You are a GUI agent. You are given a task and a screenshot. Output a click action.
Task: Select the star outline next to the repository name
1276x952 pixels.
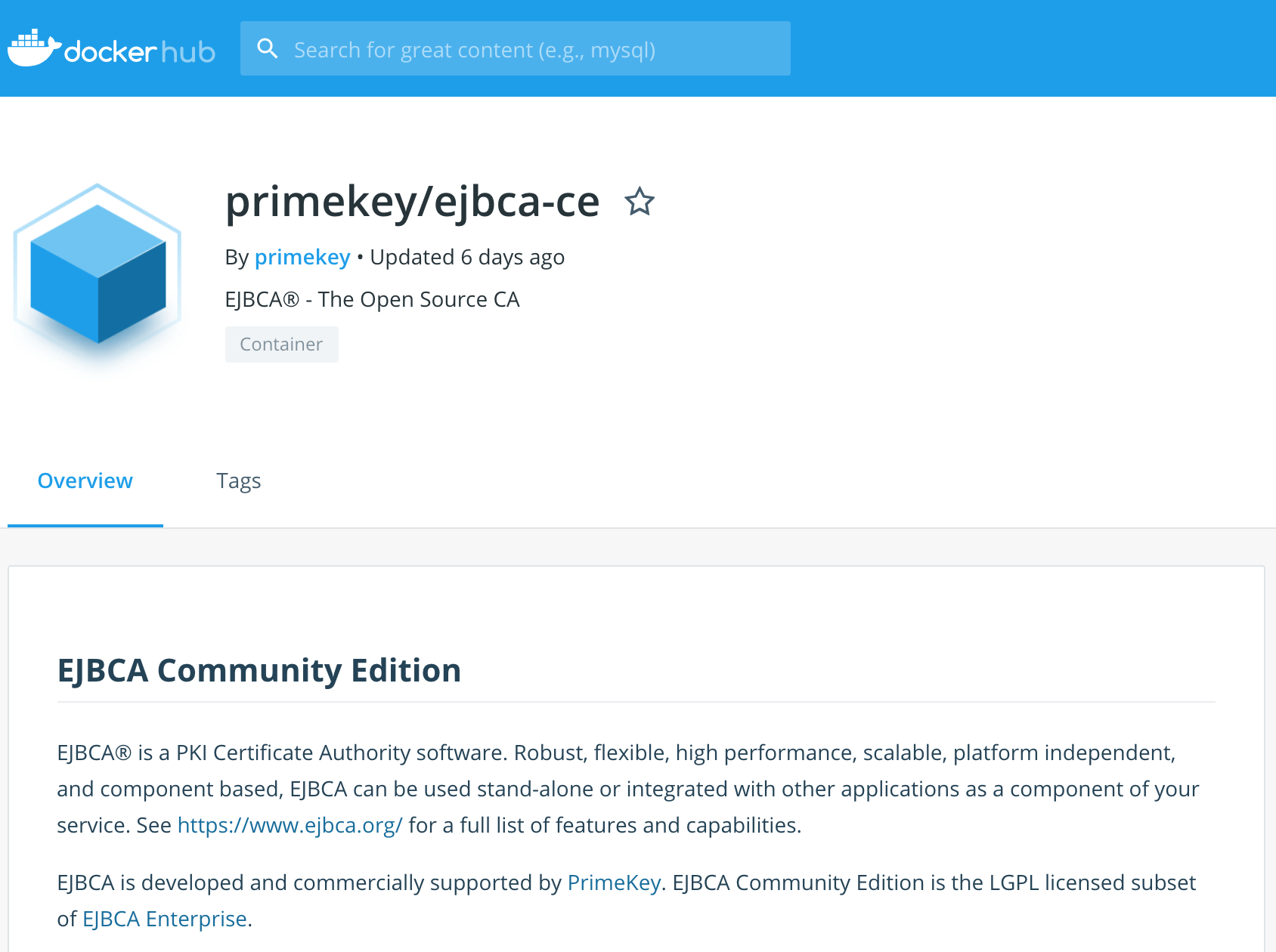pos(639,202)
